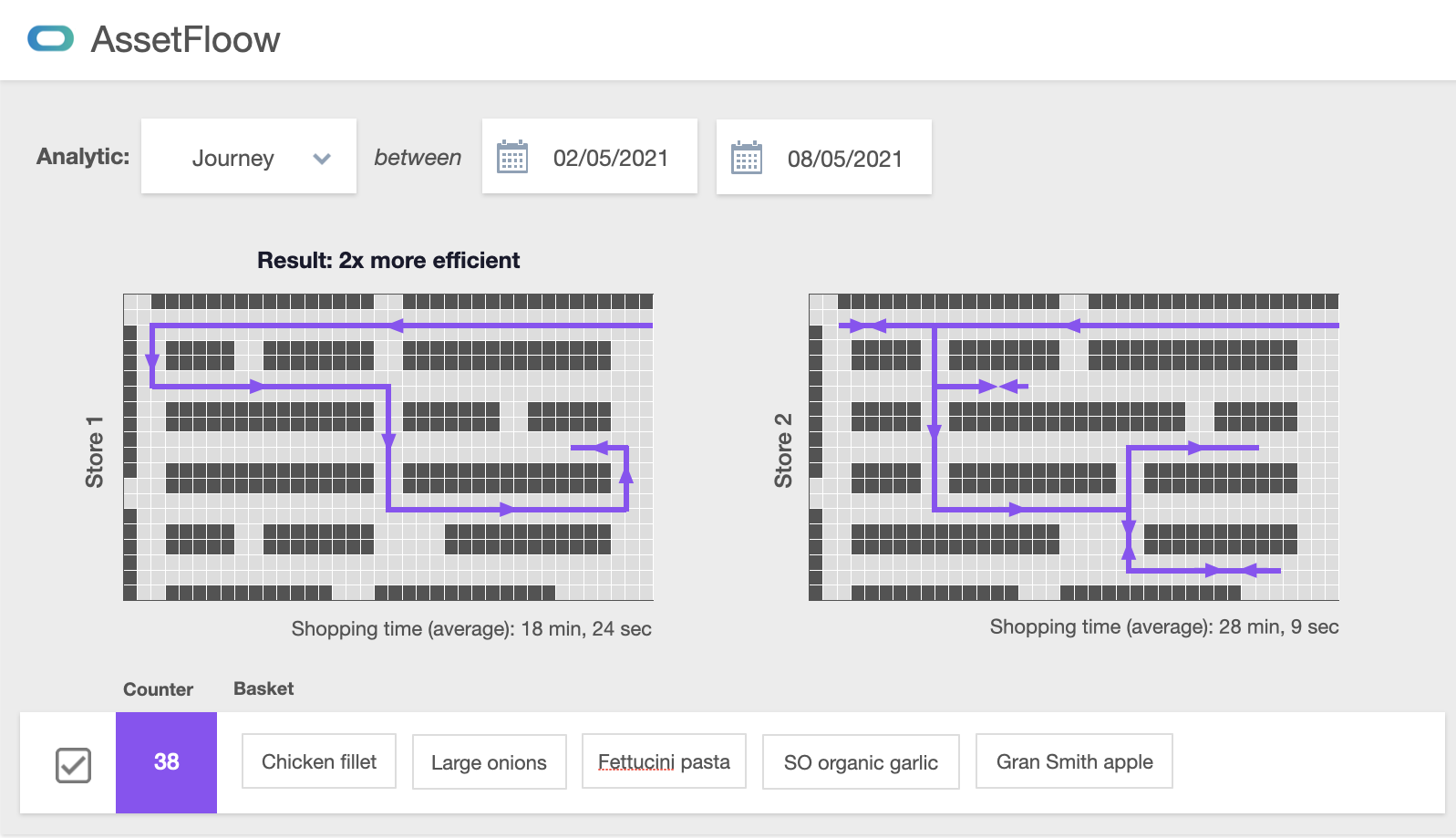
Task: Click the purple counter 38 box
Action: click(x=166, y=762)
